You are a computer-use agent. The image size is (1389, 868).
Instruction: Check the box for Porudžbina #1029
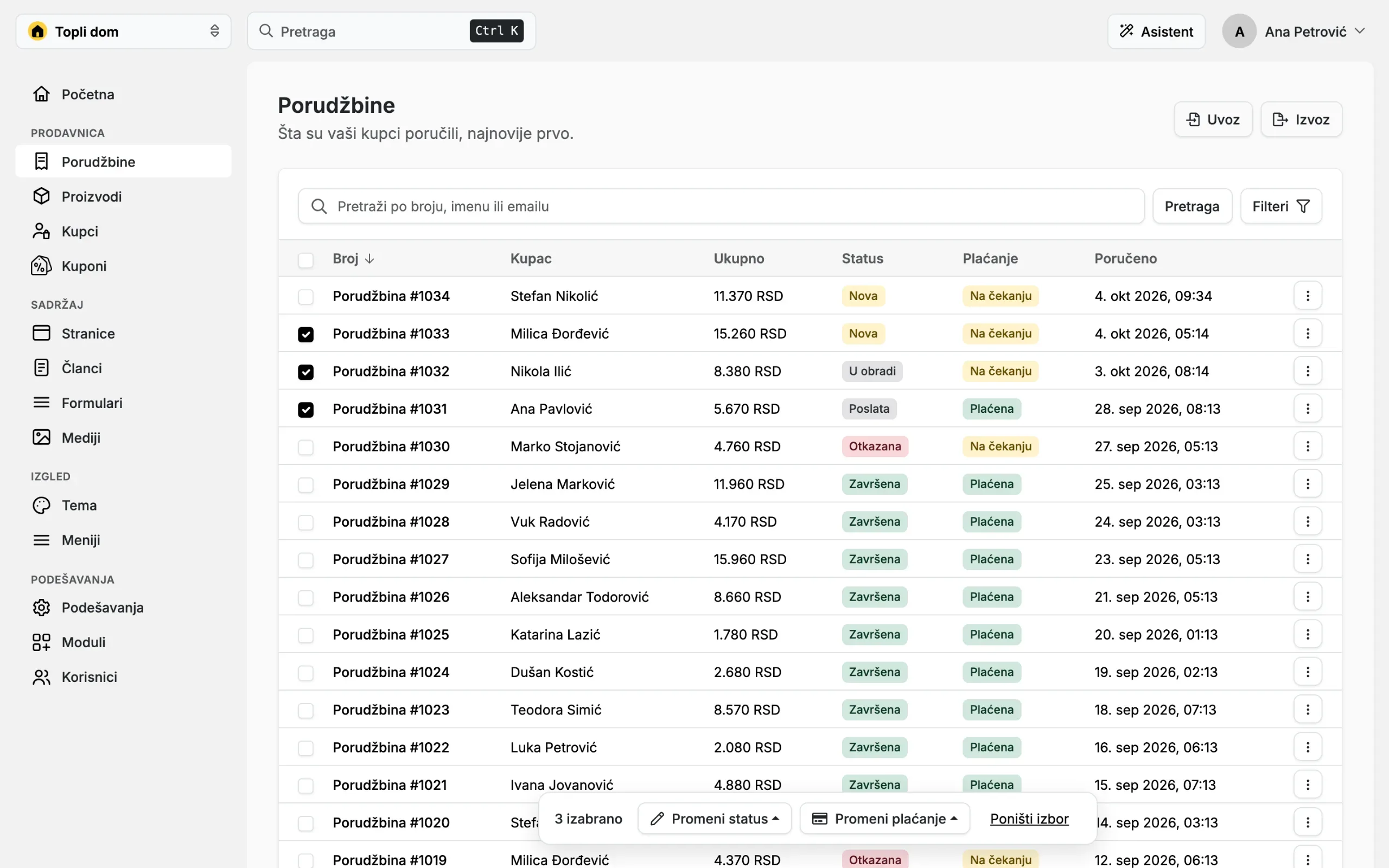click(x=306, y=485)
